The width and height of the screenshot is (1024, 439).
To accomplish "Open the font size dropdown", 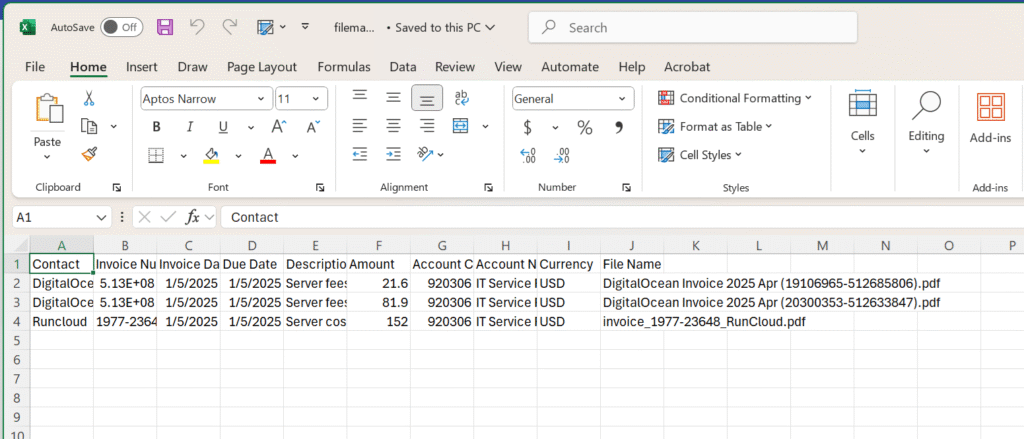I will pyautogui.click(x=316, y=99).
